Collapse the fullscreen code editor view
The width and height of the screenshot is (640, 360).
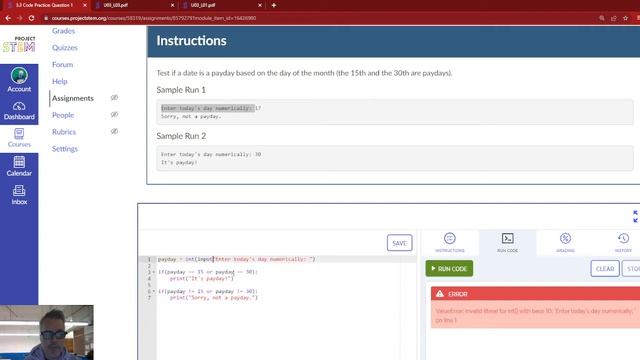point(635,216)
